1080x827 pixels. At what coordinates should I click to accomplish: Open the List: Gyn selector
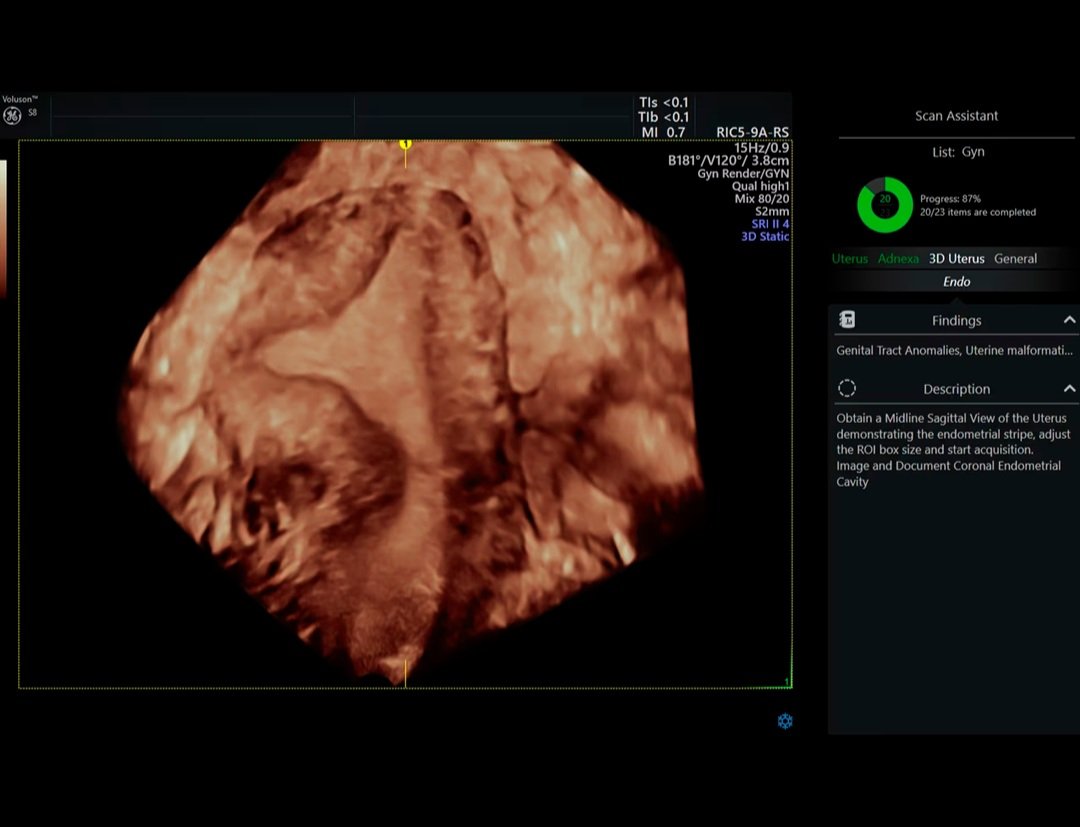(x=957, y=152)
